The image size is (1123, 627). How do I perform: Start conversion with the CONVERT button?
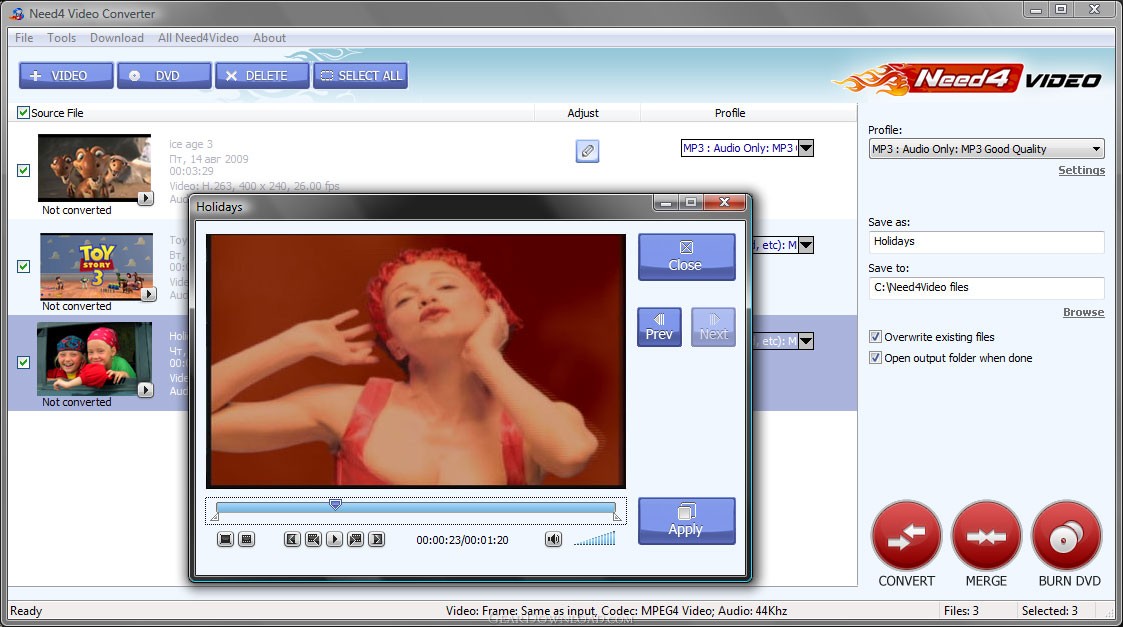(906, 536)
